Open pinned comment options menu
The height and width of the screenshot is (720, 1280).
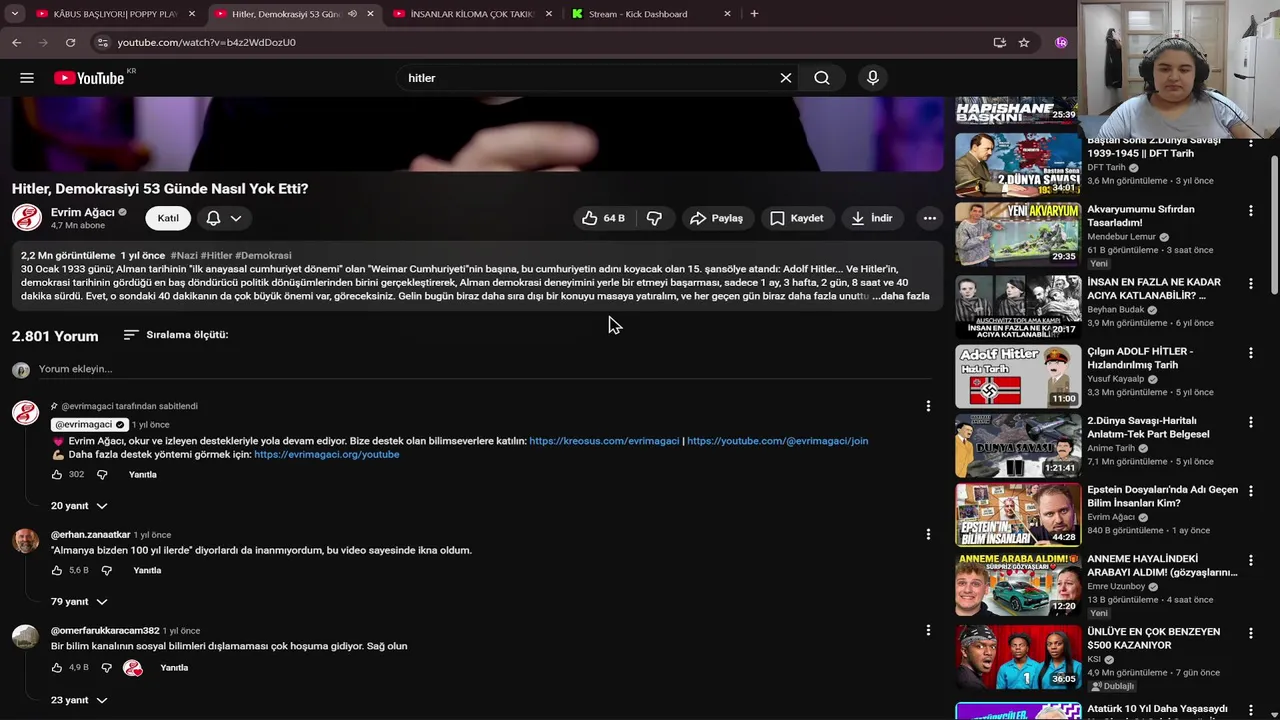click(x=928, y=406)
